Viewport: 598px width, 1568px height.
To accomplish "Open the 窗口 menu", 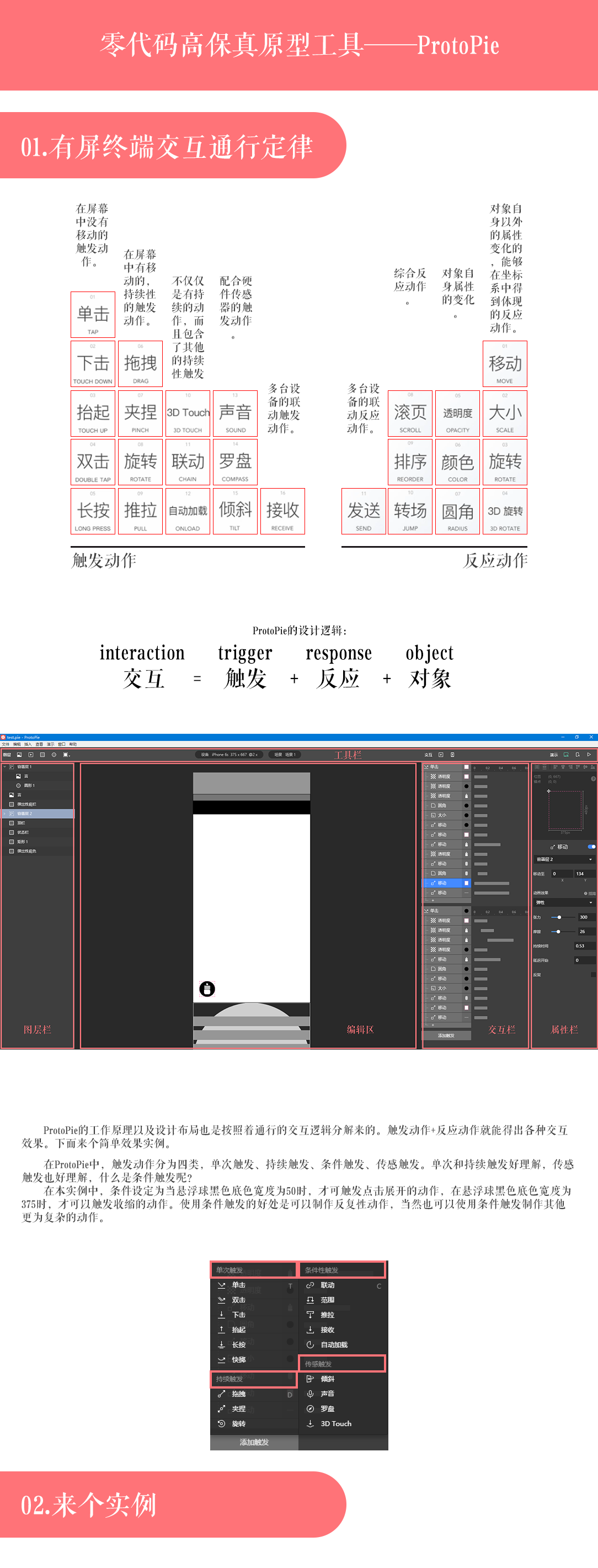I will pos(61,744).
